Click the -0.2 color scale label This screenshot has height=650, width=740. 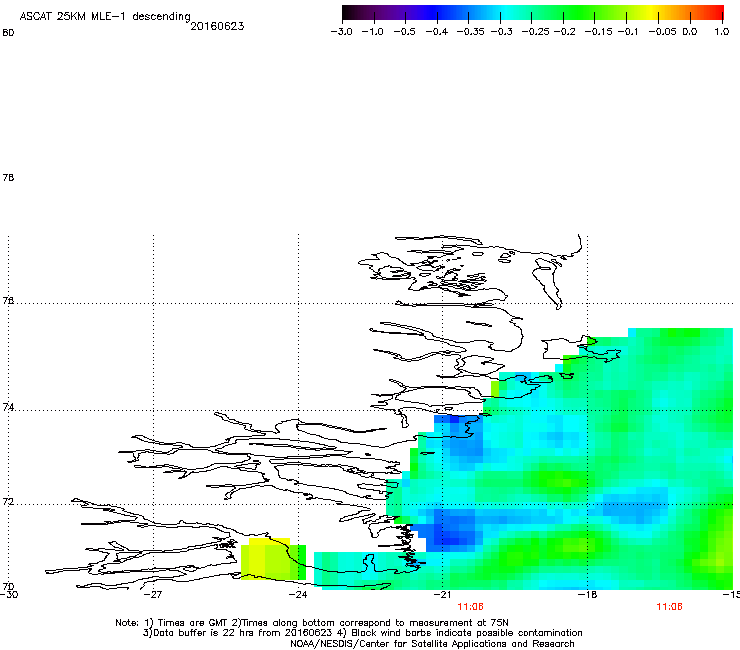point(564,32)
